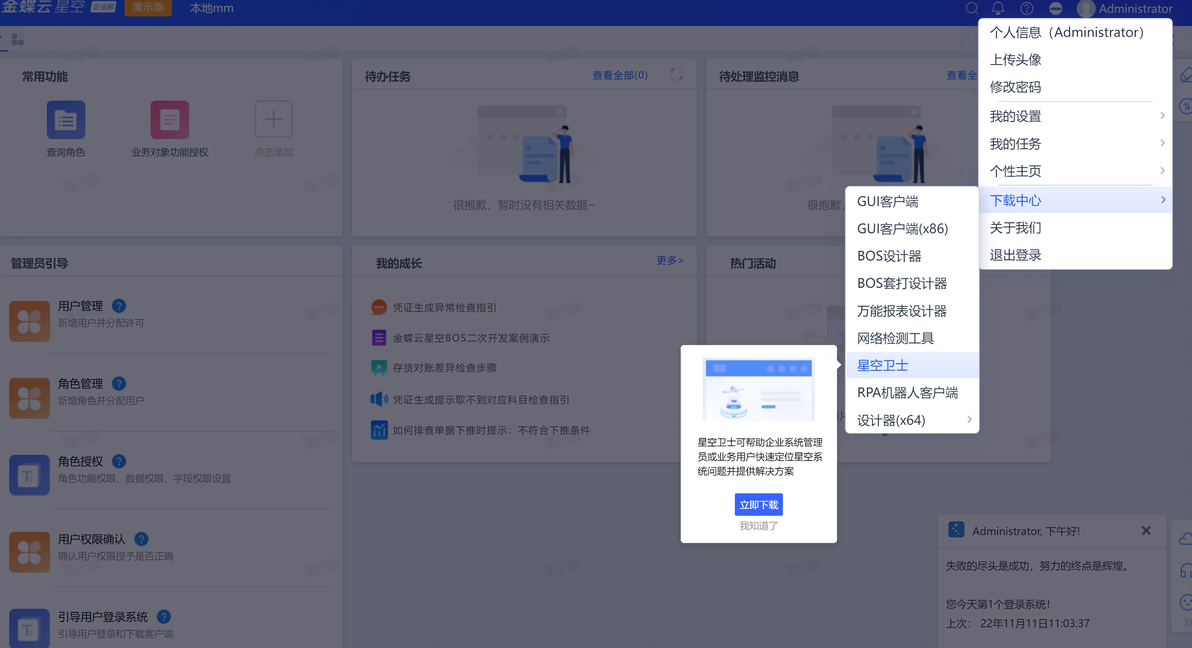Open the Administrator user dropdown

point(1126,8)
